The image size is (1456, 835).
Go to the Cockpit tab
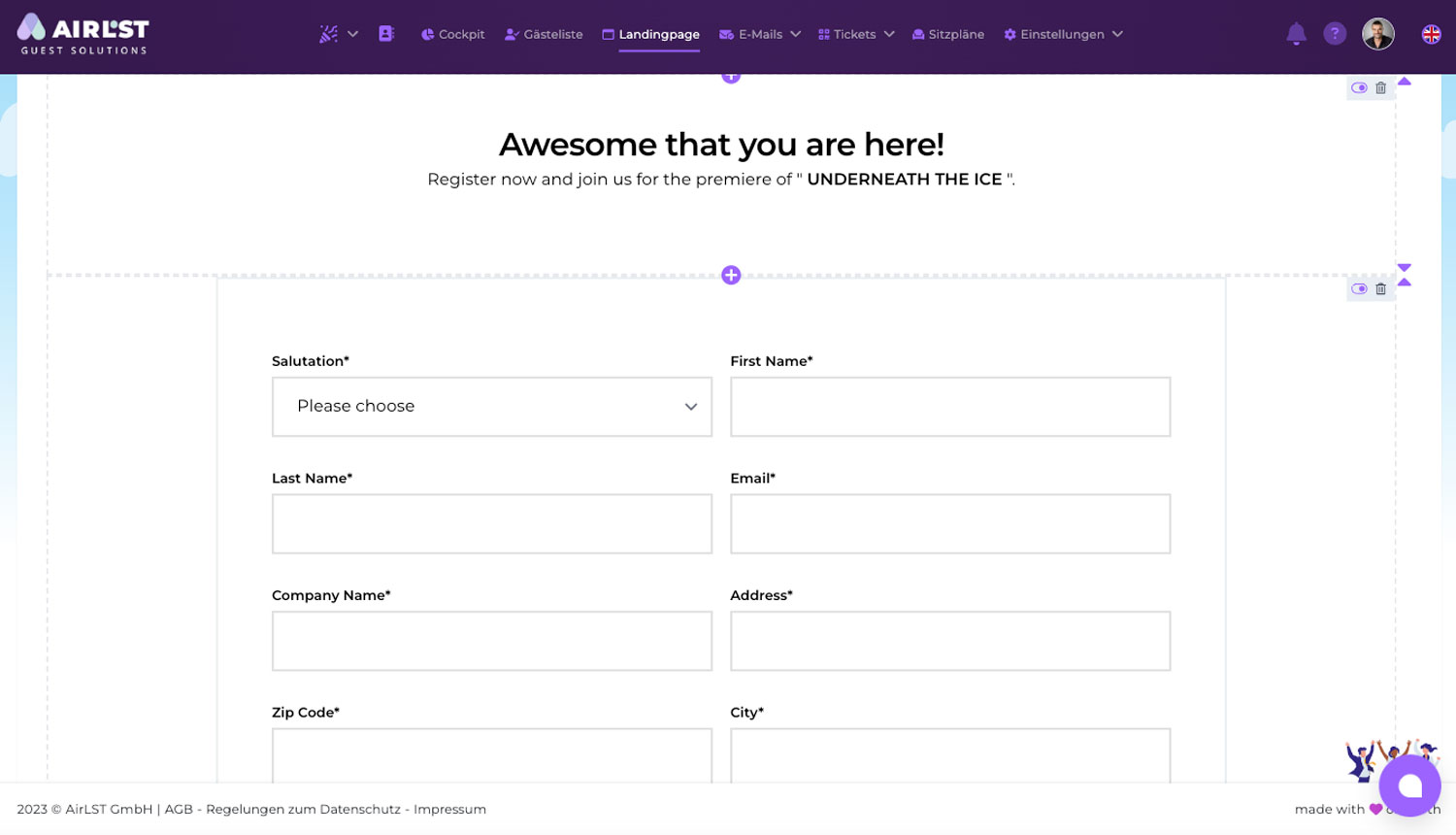coord(452,34)
